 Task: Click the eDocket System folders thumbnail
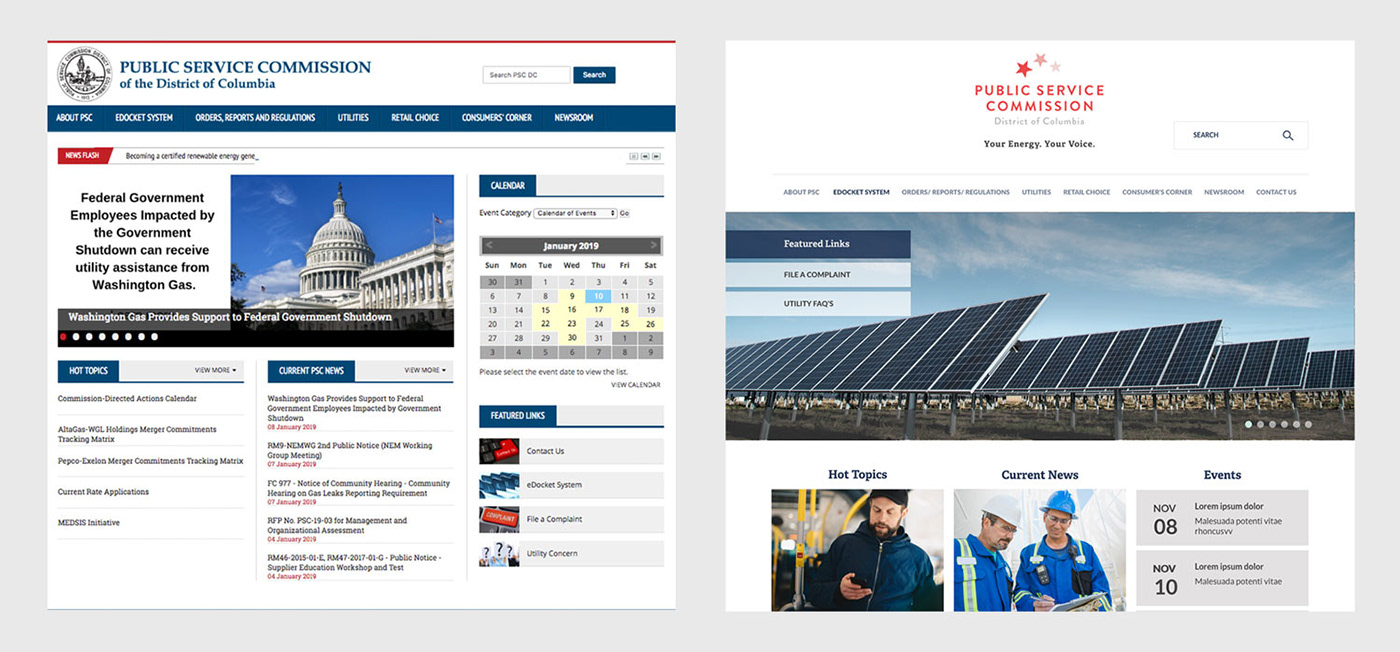[499, 485]
